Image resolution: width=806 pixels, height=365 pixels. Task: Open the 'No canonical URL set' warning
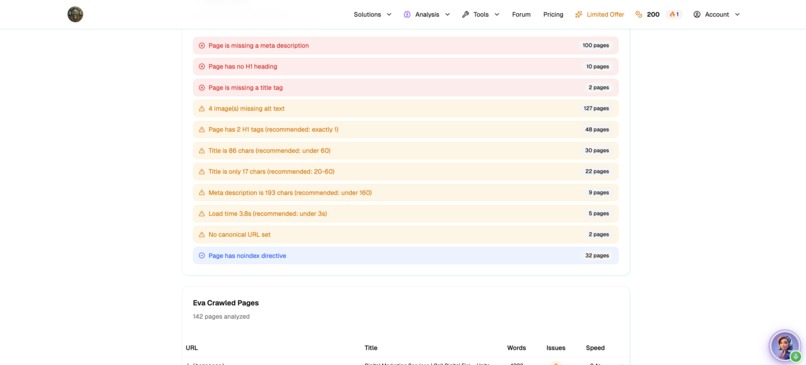click(x=406, y=234)
